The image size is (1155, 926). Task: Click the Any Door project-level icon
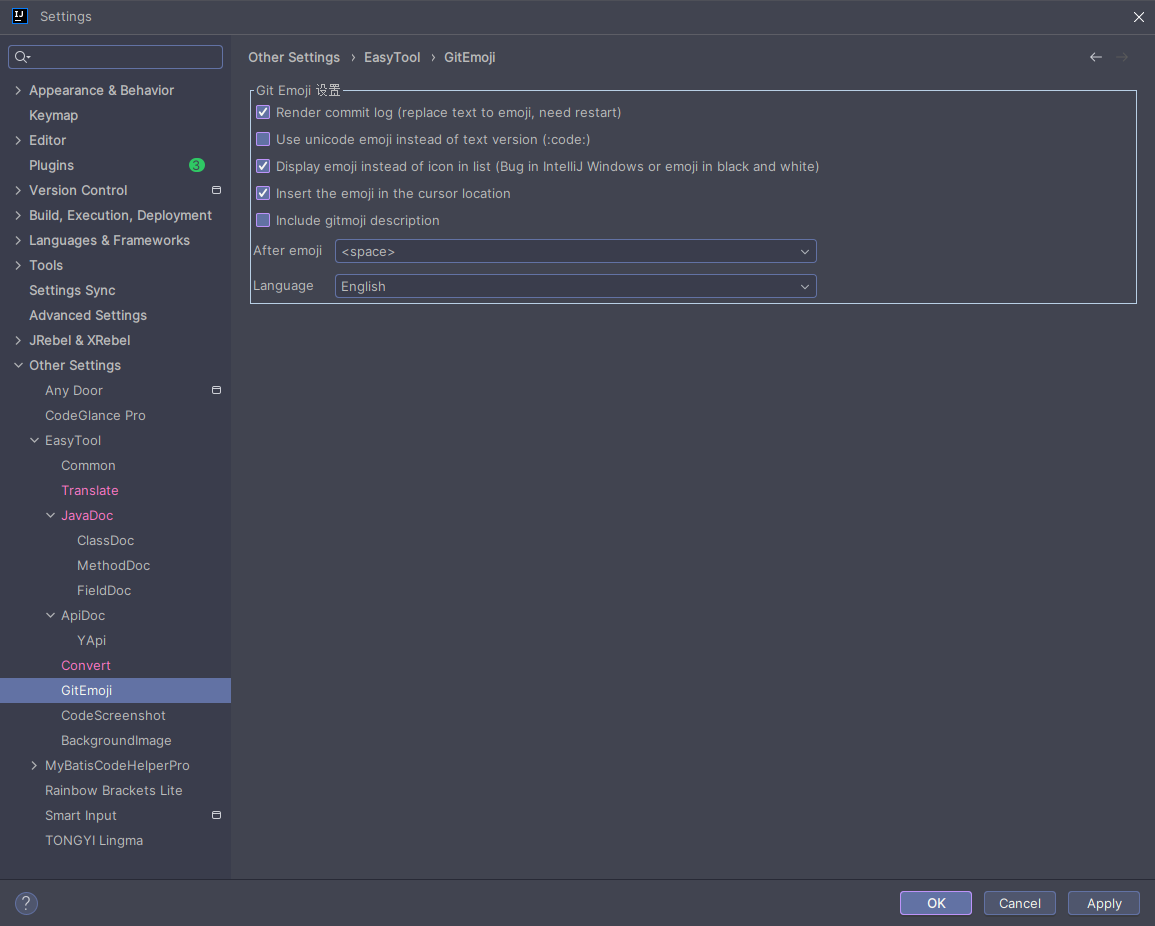click(x=217, y=390)
